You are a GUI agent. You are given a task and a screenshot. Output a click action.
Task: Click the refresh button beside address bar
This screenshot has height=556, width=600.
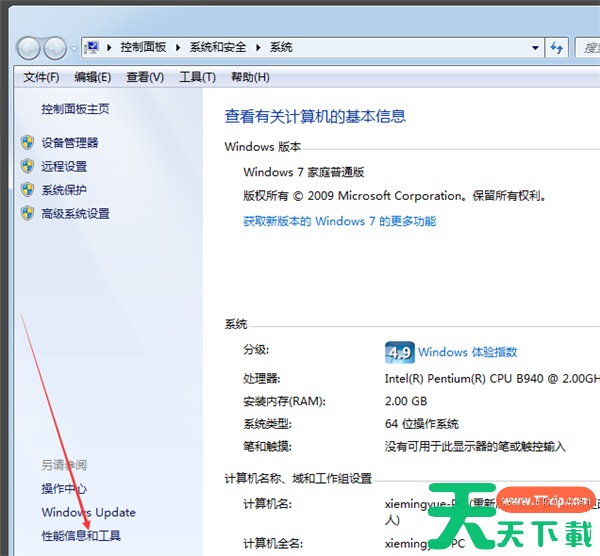point(556,47)
